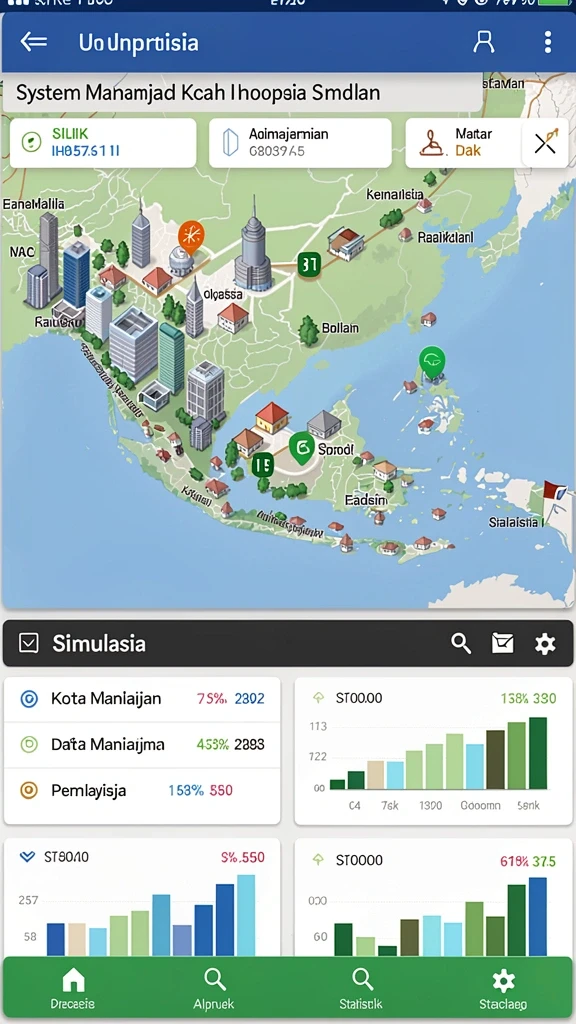The width and height of the screenshot is (576, 1024).
Task: Toggle the Simulasia checkbox
Action: click(x=29, y=643)
